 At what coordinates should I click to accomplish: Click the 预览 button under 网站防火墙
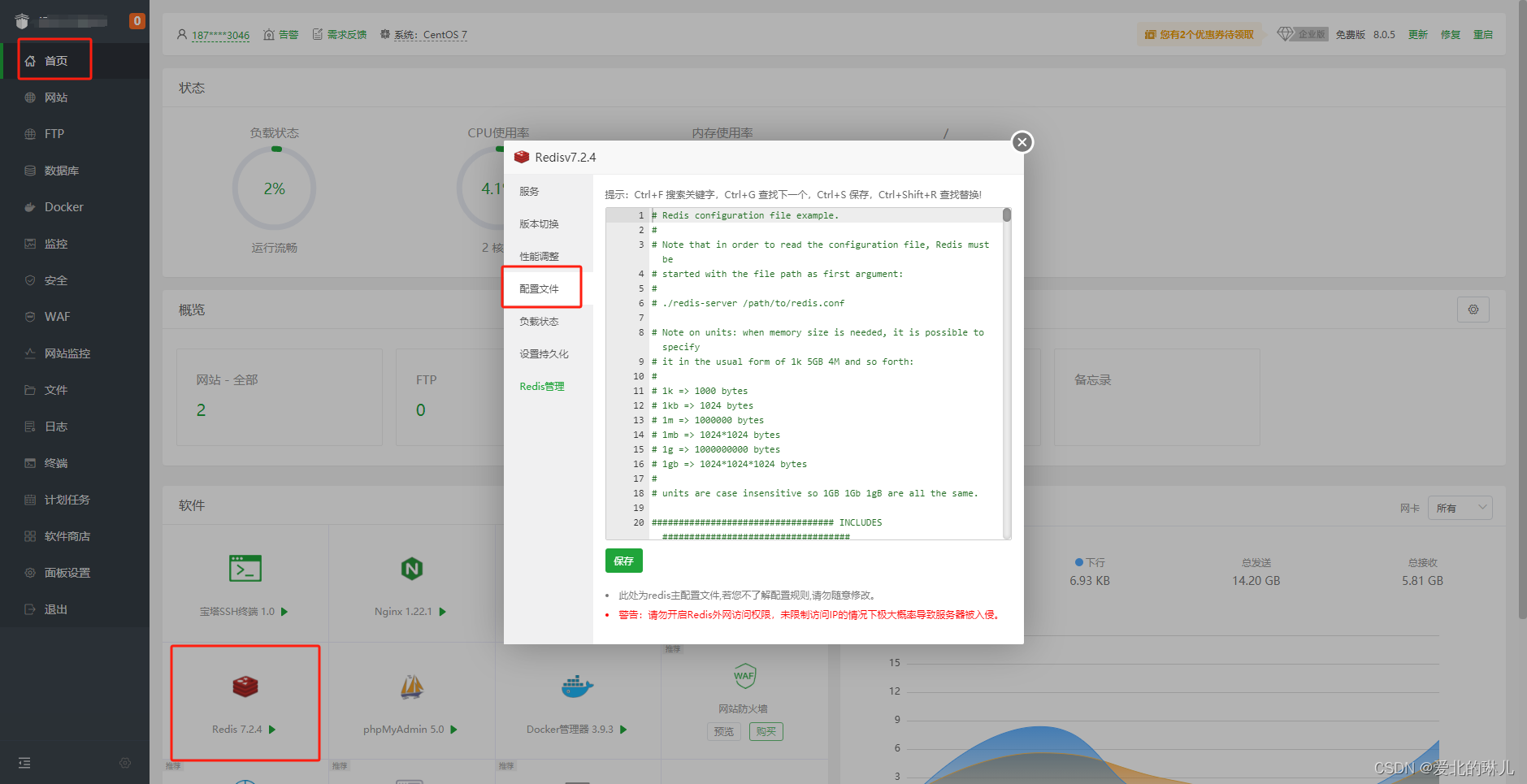pyautogui.click(x=724, y=732)
